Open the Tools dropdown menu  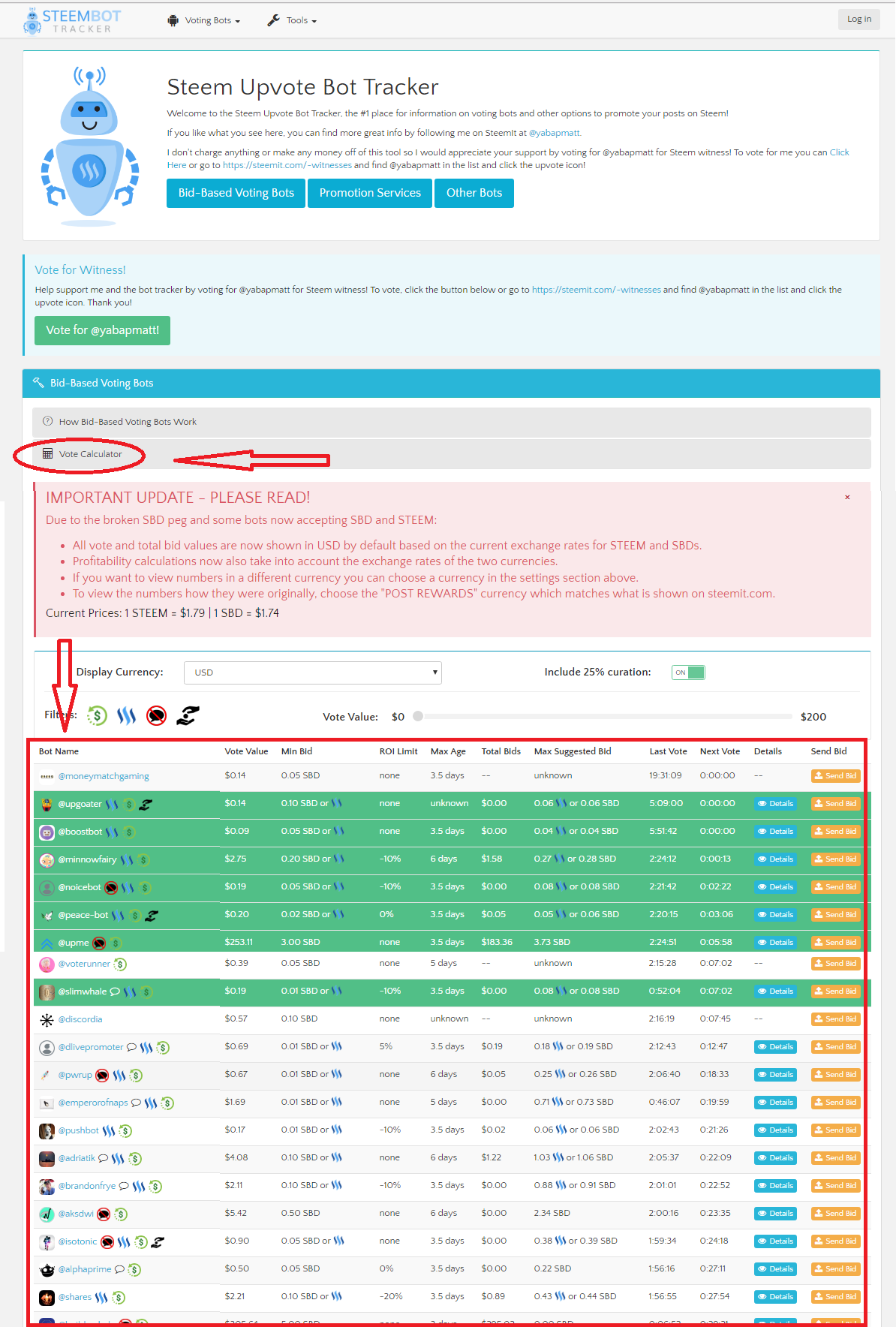click(292, 20)
